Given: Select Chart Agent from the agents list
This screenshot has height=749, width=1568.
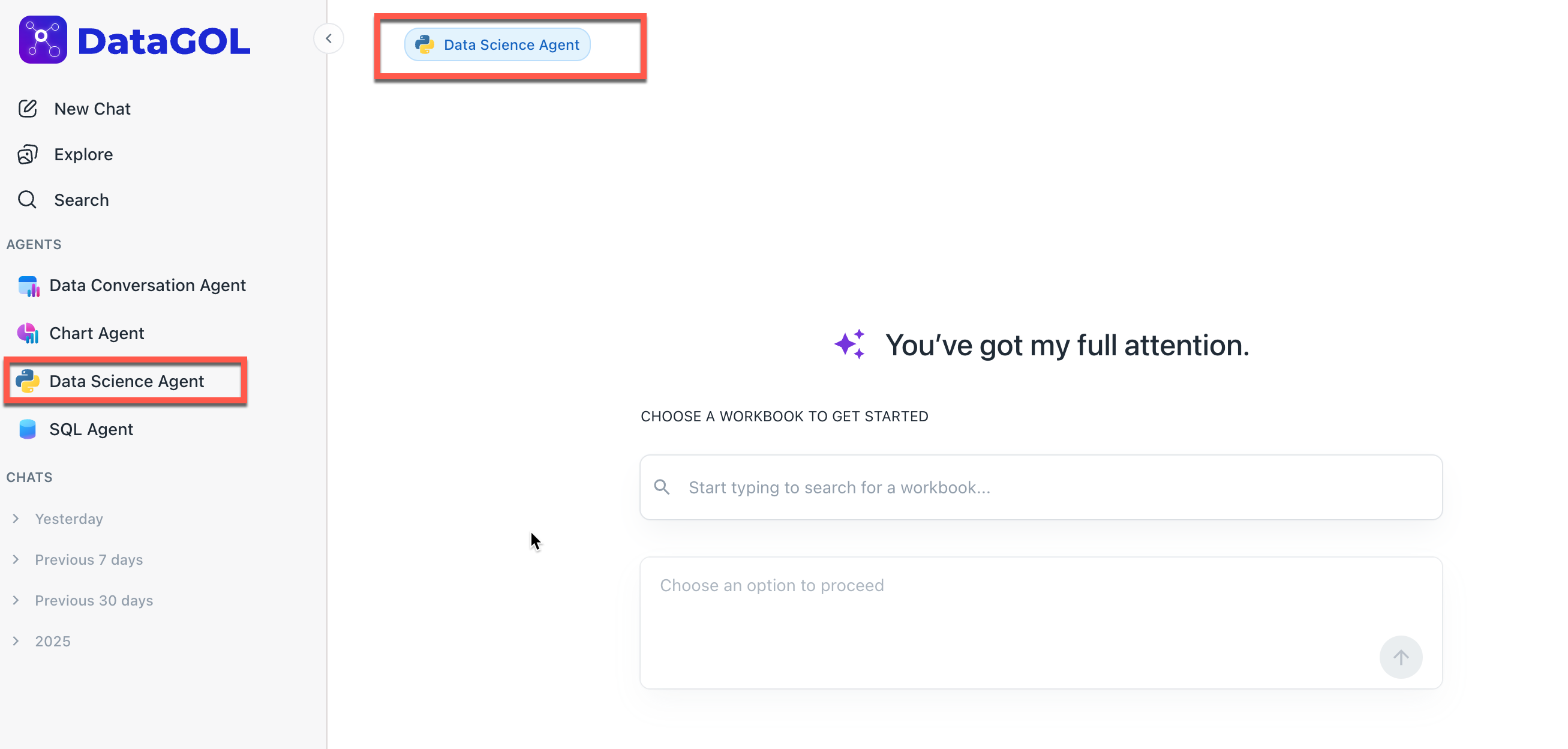Looking at the screenshot, I should (x=97, y=333).
